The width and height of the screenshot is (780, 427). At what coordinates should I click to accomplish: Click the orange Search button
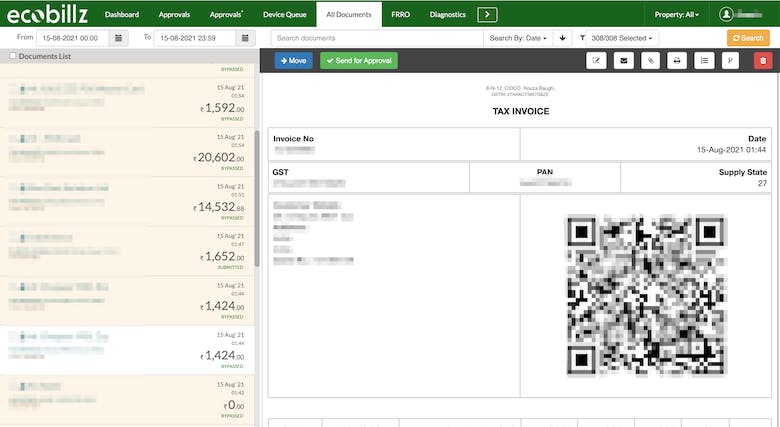(x=748, y=38)
